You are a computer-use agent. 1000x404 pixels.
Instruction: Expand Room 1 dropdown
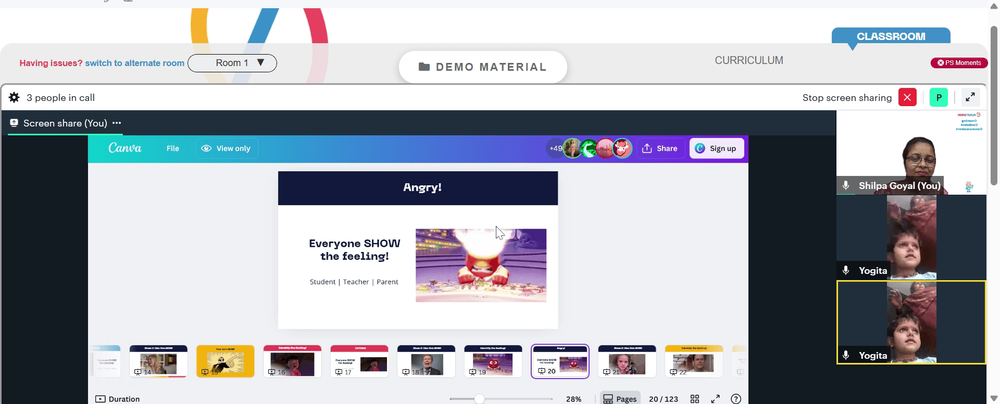tap(232, 63)
